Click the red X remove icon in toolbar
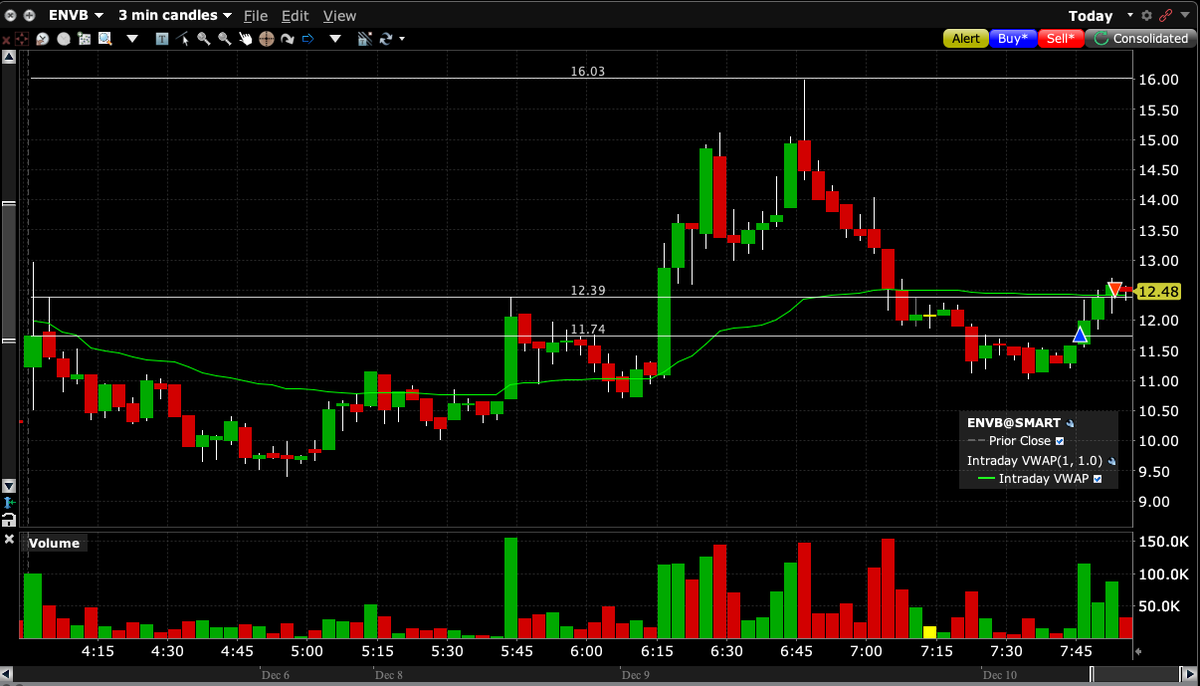This screenshot has height=686, width=1200. (6, 40)
